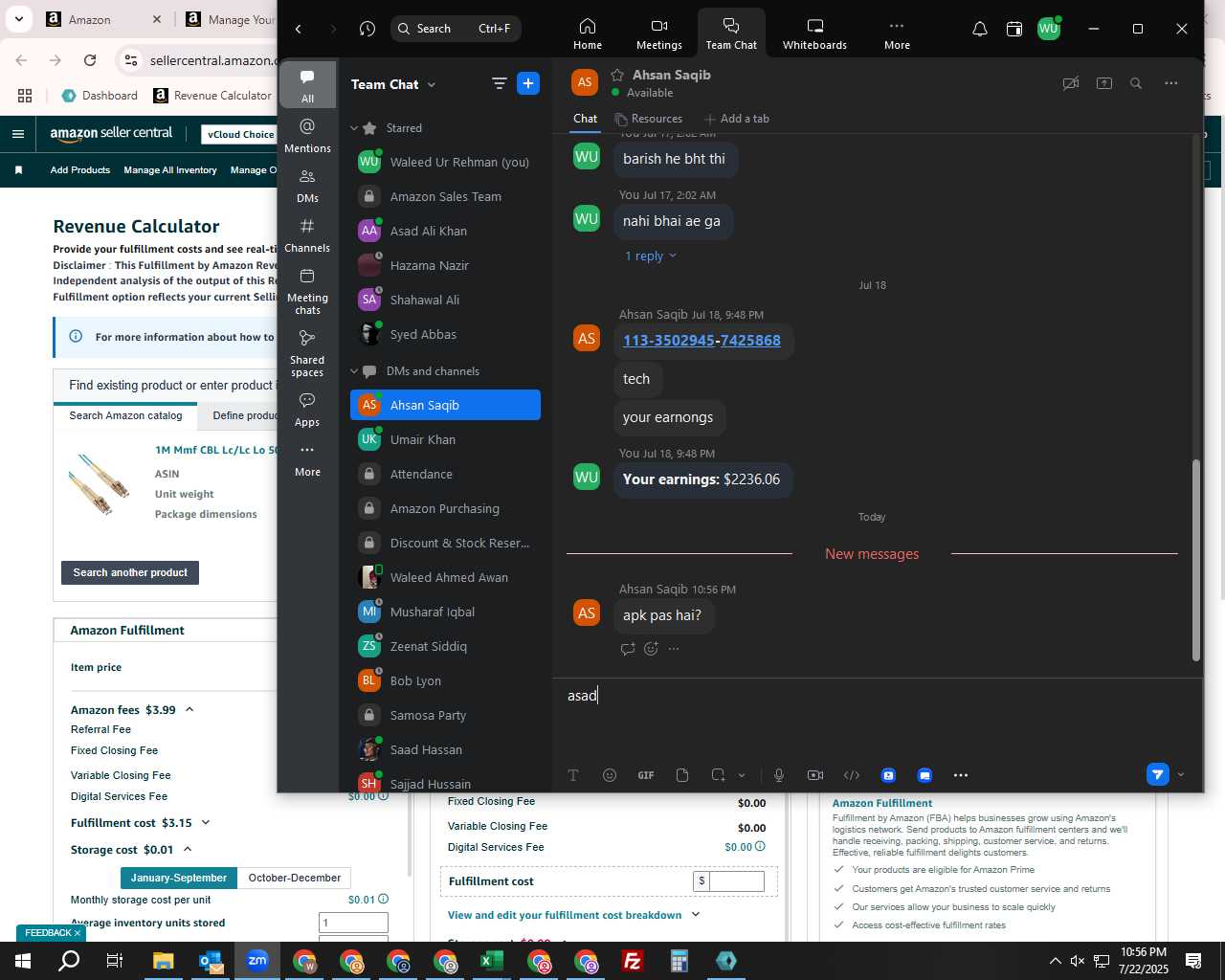Open Excel from the taskbar
1225x980 pixels.
492,961
